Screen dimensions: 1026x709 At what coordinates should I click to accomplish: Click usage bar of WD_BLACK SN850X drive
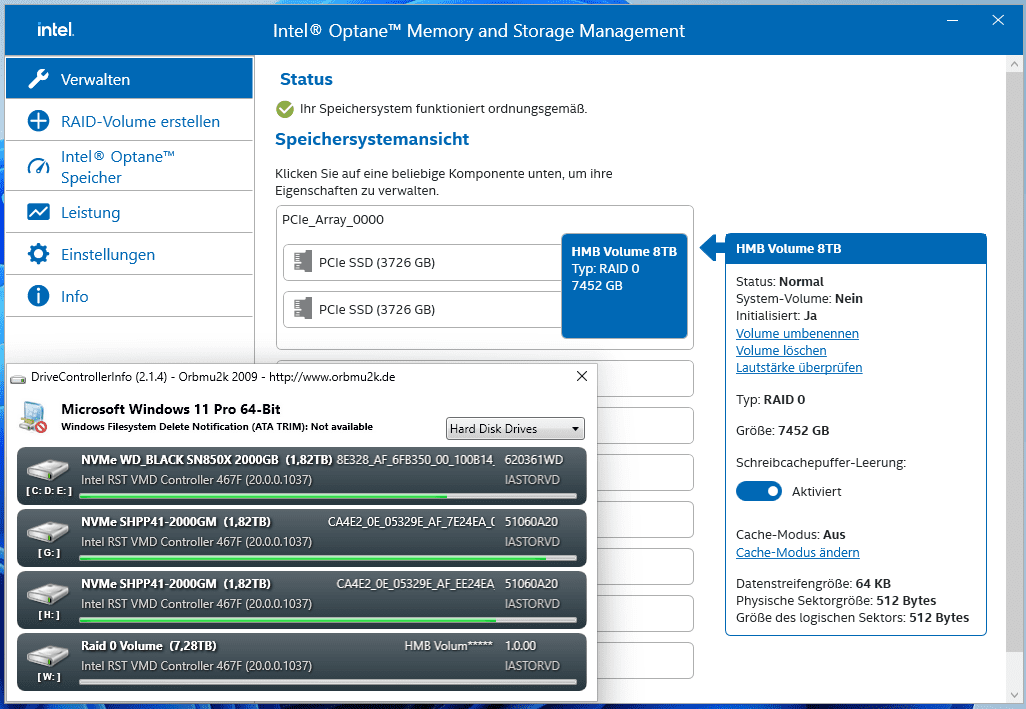point(328,496)
